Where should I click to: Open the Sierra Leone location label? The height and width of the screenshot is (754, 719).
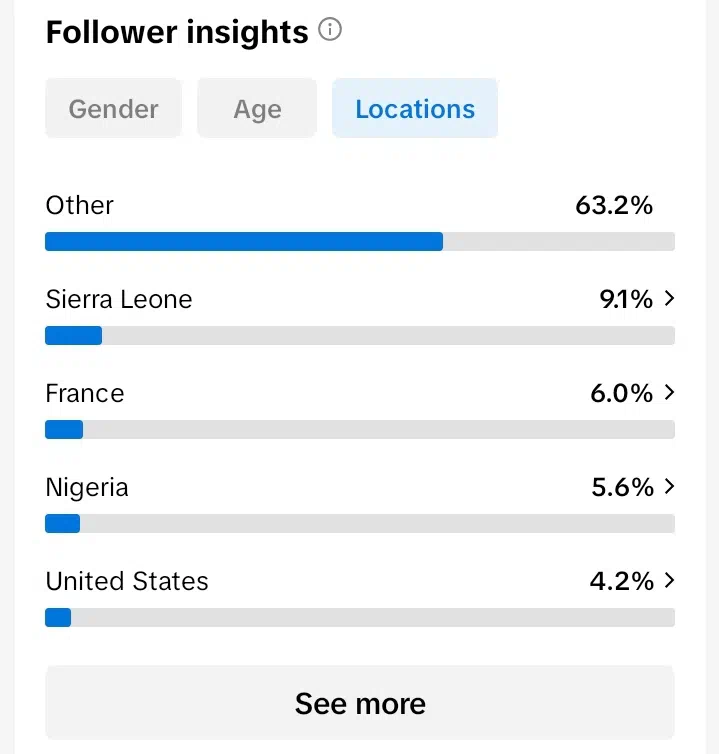click(x=119, y=299)
